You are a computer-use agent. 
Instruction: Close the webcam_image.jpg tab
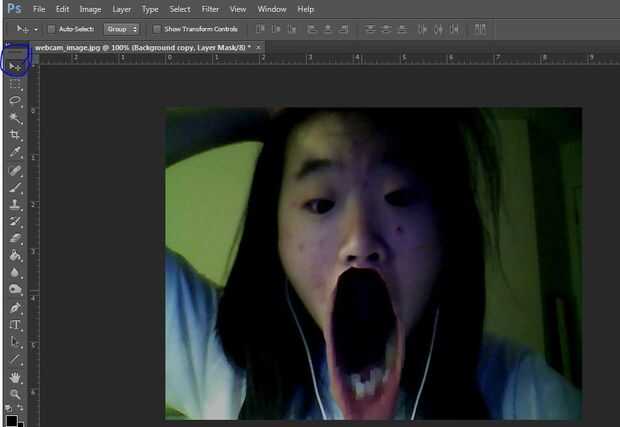[x=259, y=47]
